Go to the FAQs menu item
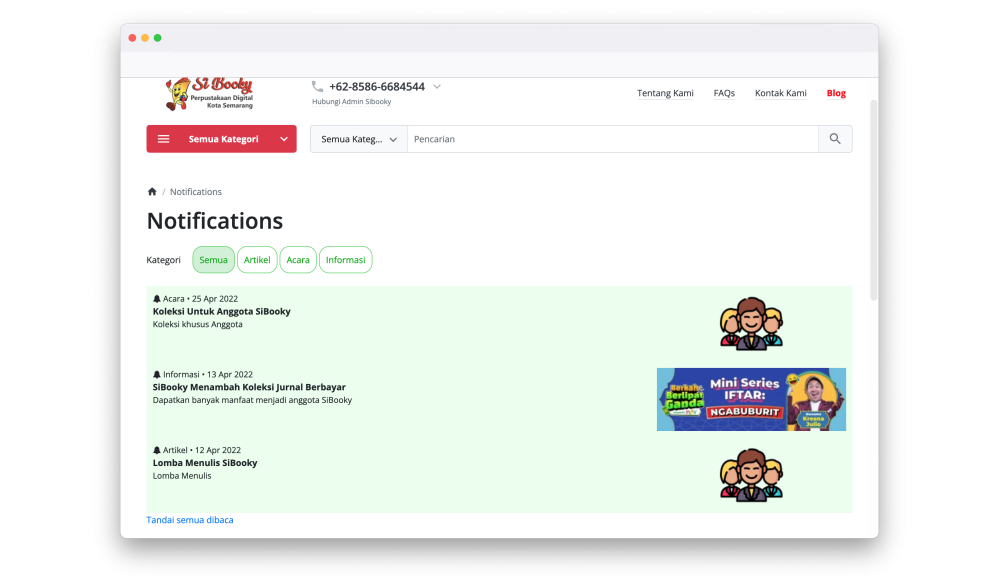Viewport: 1000px width, 585px height. [x=724, y=93]
